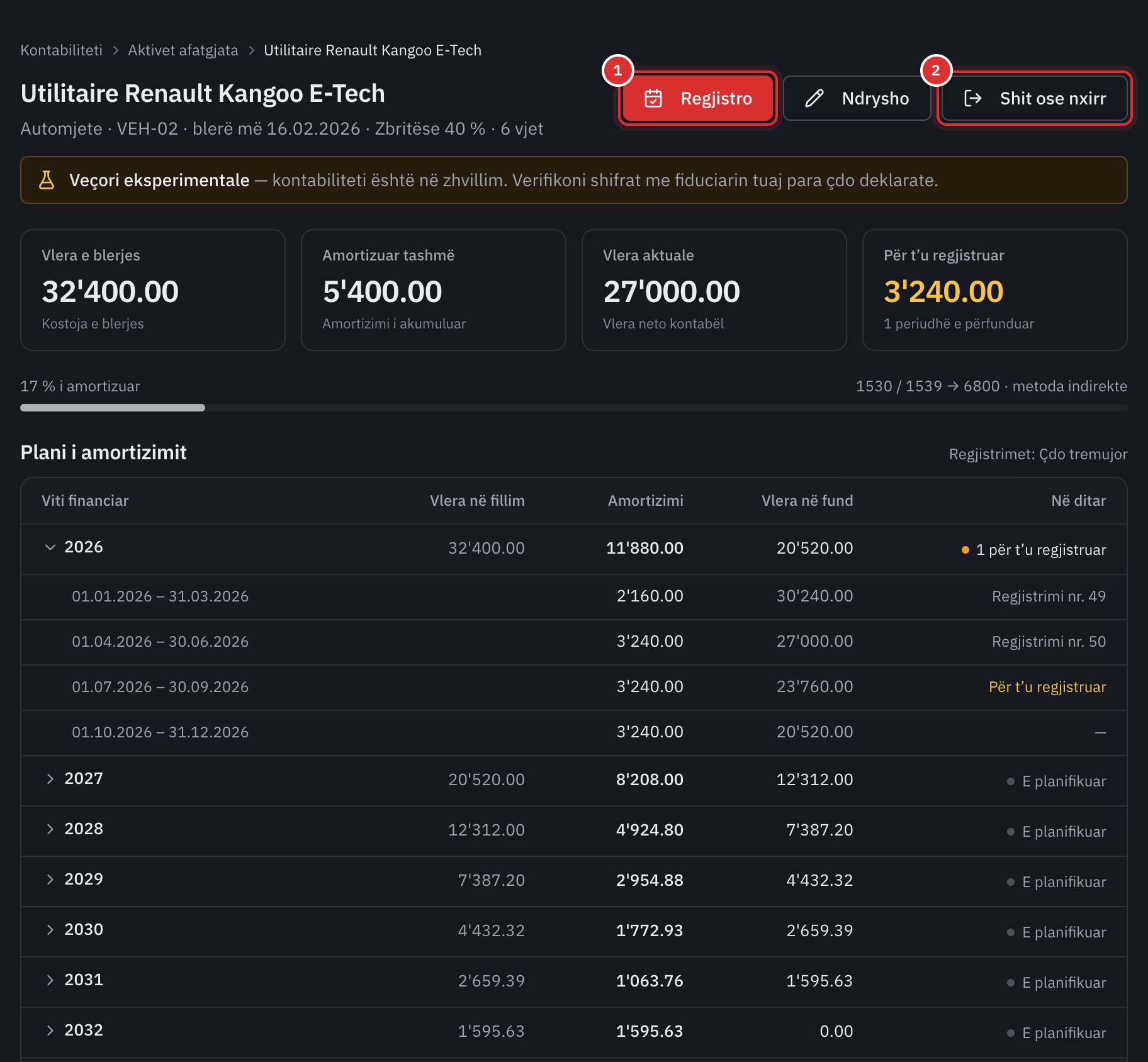Image resolution: width=1148 pixels, height=1062 pixels.
Task: Click the Vlera e blerjes 32'400.00 card
Action: [x=153, y=290]
